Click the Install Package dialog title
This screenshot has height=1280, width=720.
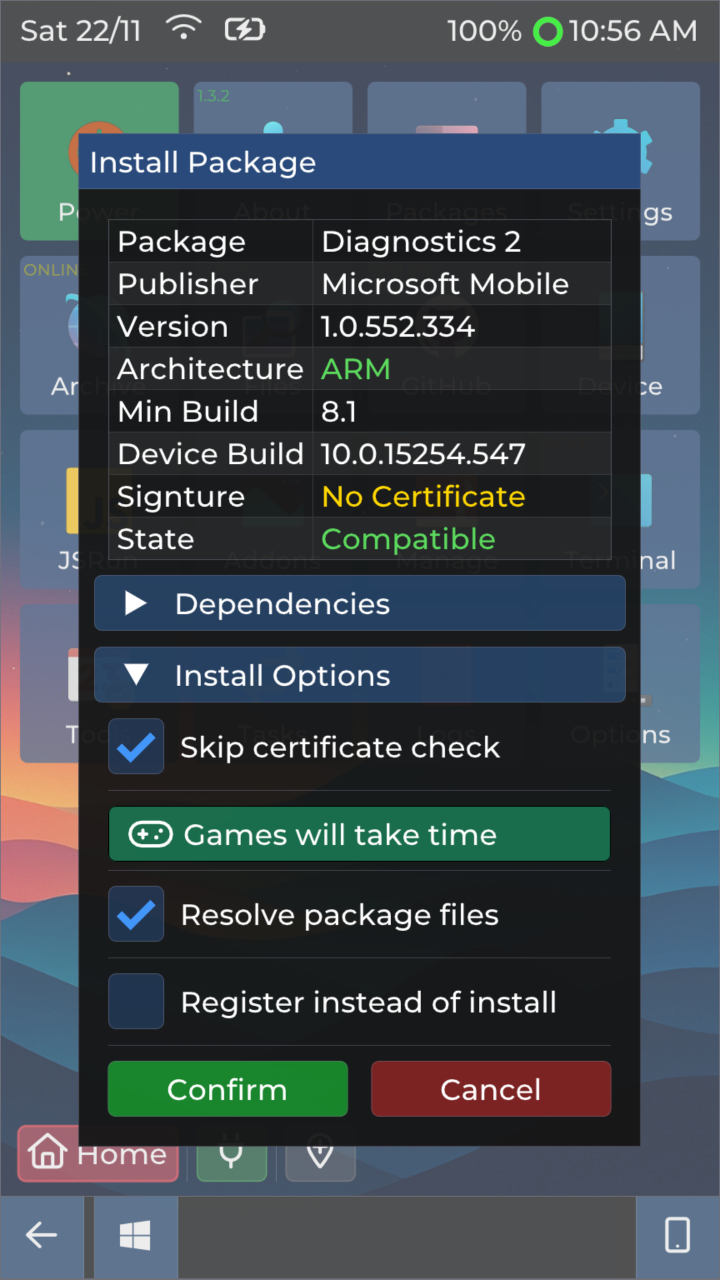[x=203, y=162]
